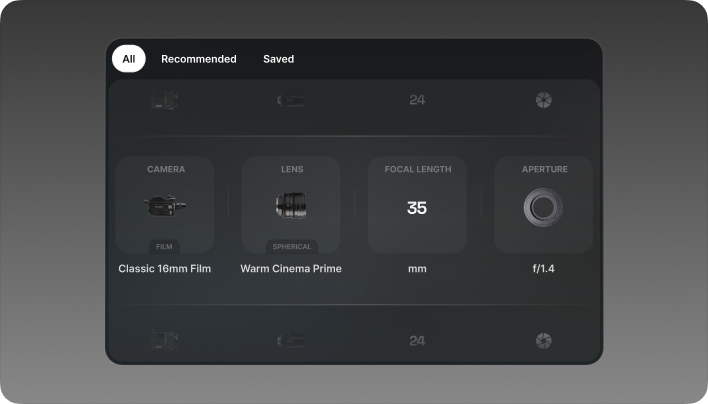Click the film camera image in Camera card
The image size is (708, 404).
(165, 206)
